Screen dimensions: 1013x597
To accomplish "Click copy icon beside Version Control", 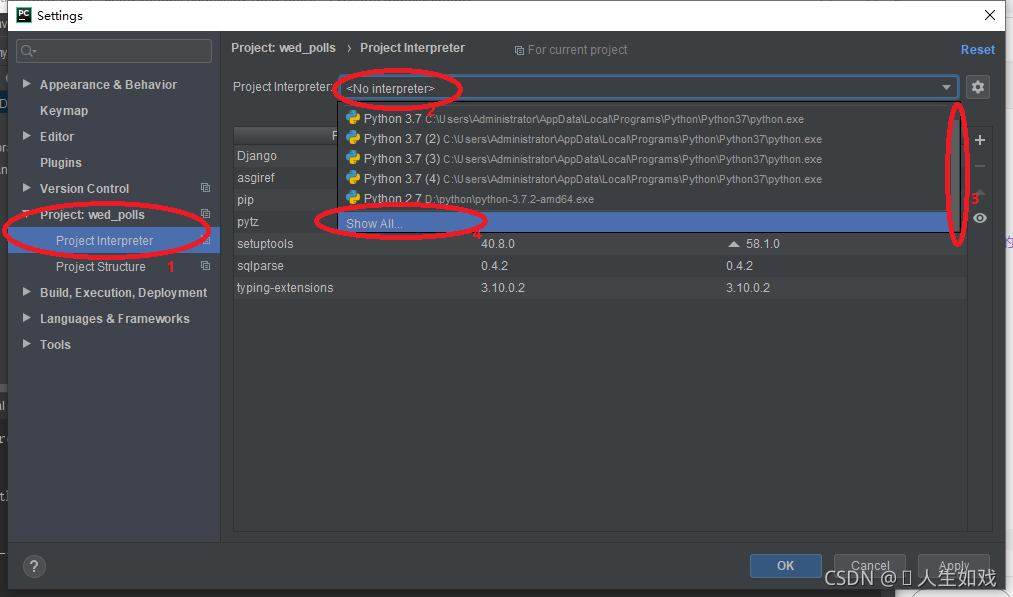I will click(205, 188).
